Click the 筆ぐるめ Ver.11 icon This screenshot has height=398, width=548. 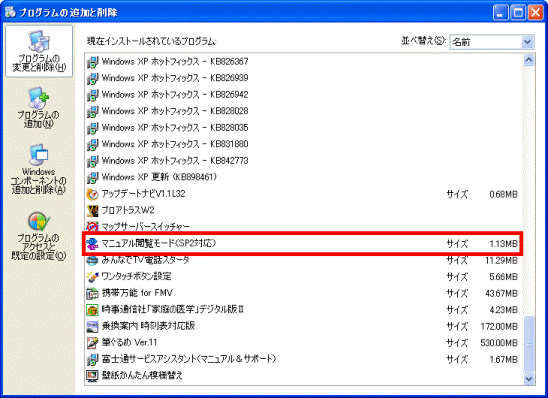tap(92, 343)
